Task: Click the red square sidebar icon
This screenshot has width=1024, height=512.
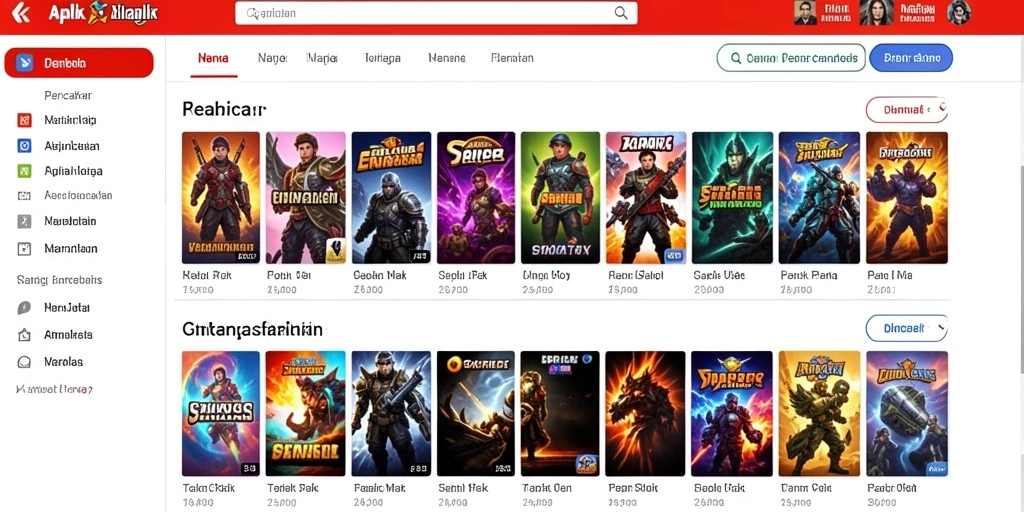Action: [24, 120]
